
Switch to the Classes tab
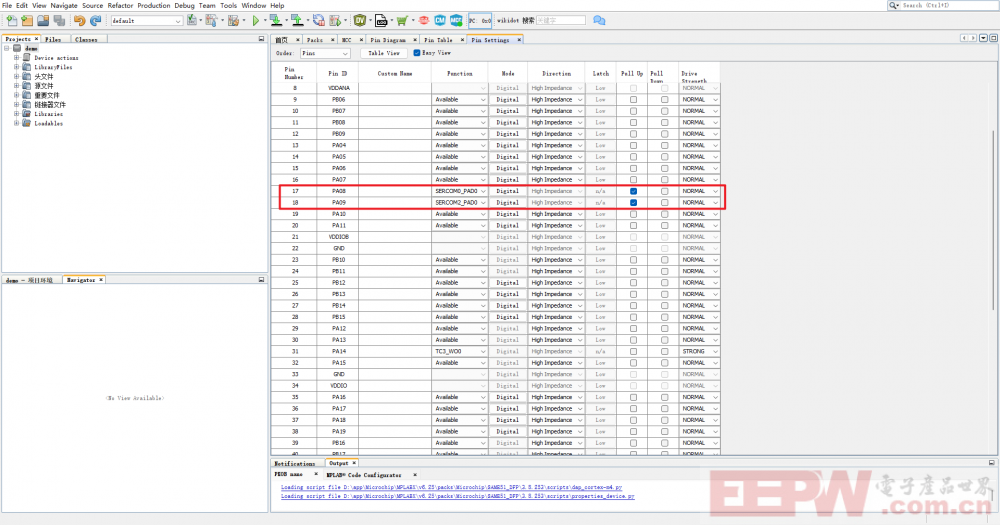[86, 39]
